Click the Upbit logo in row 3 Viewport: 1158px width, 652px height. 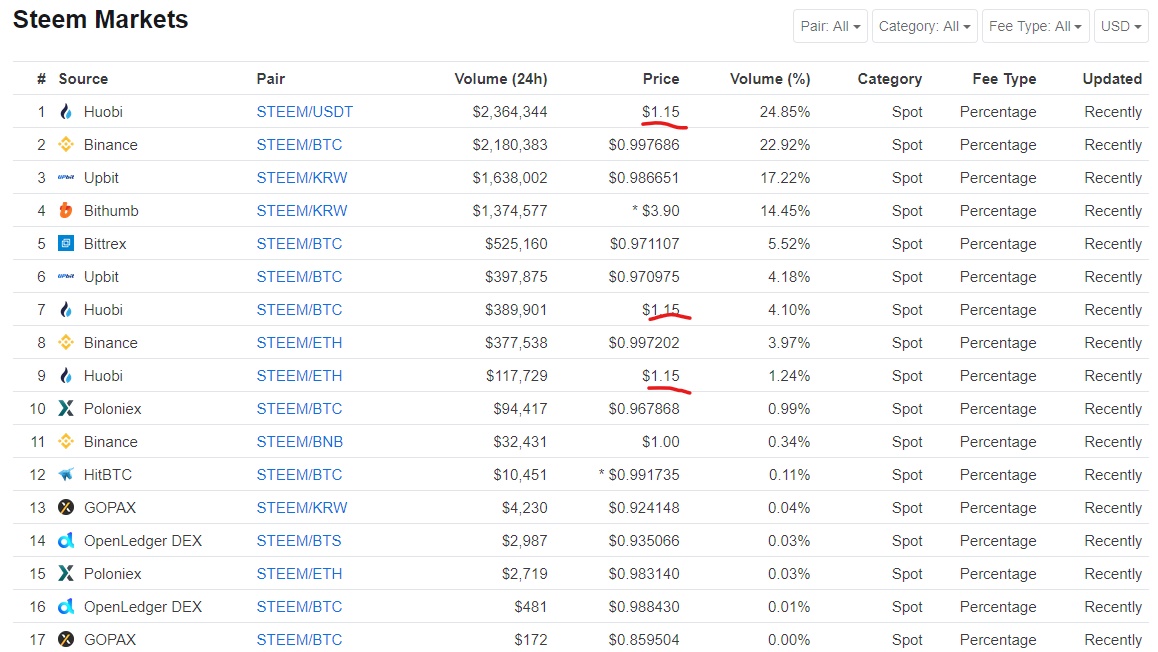click(66, 177)
